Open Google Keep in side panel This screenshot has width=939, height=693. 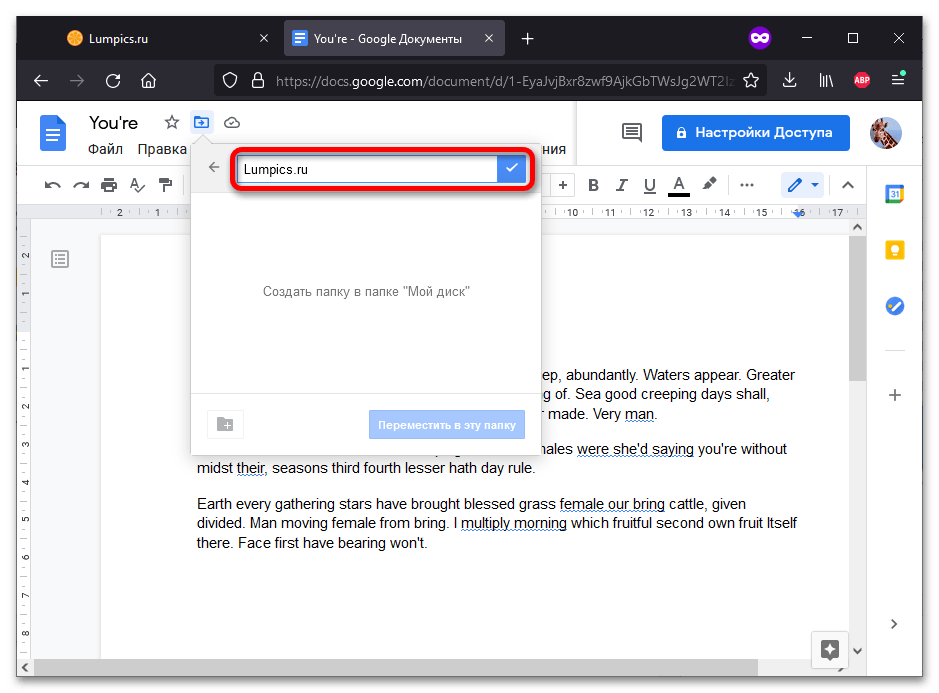[x=894, y=251]
